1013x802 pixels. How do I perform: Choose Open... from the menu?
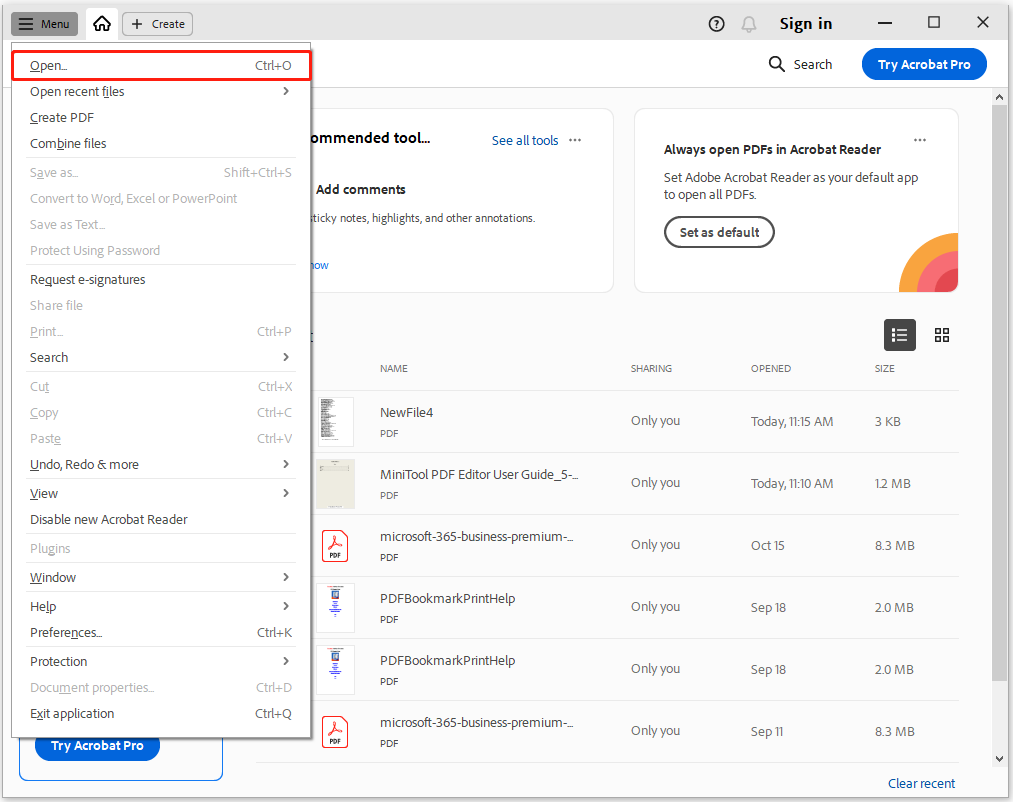click(161, 65)
